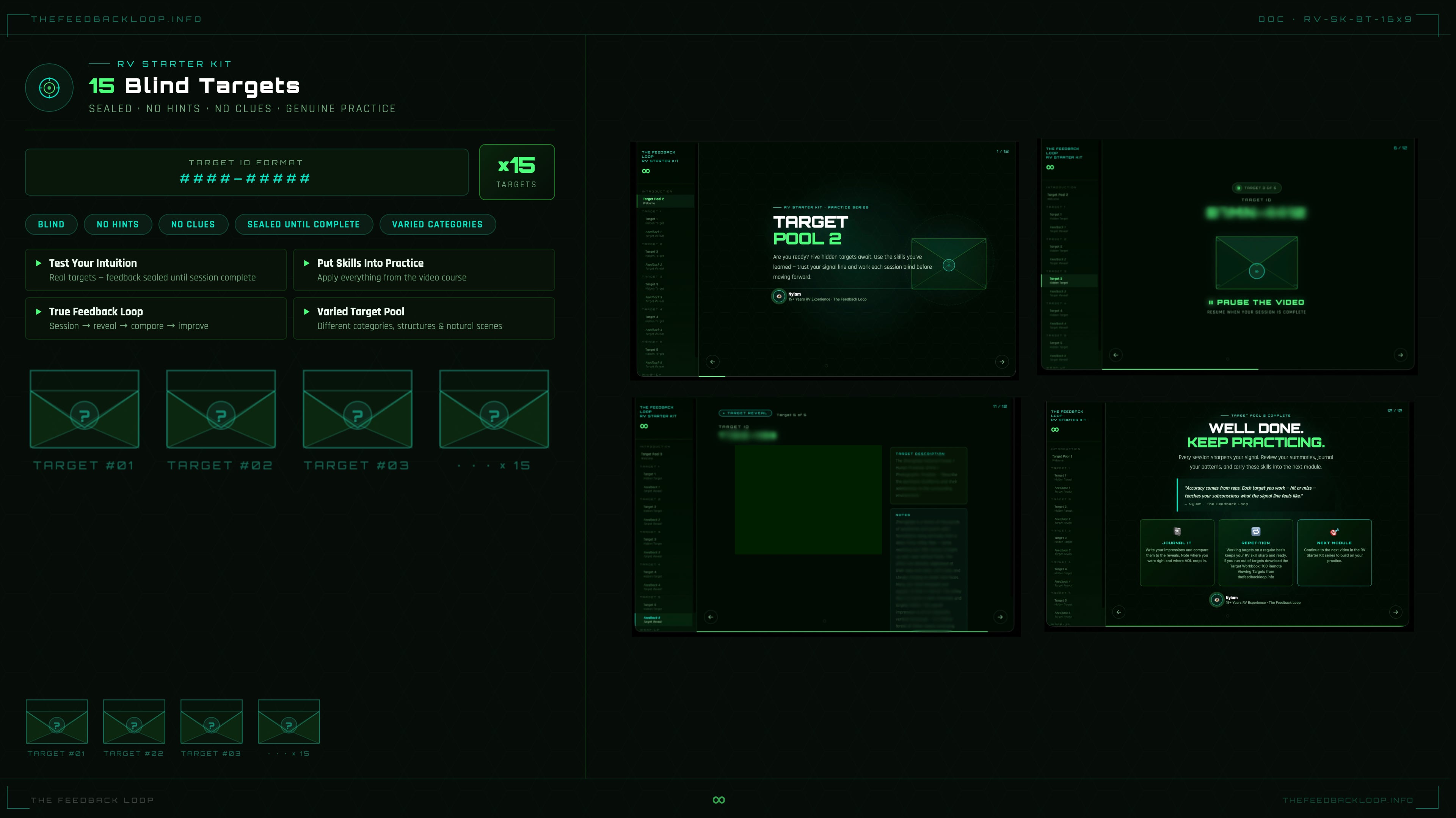Click the next arrow on the Well Done slide

(x=1395, y=612)
